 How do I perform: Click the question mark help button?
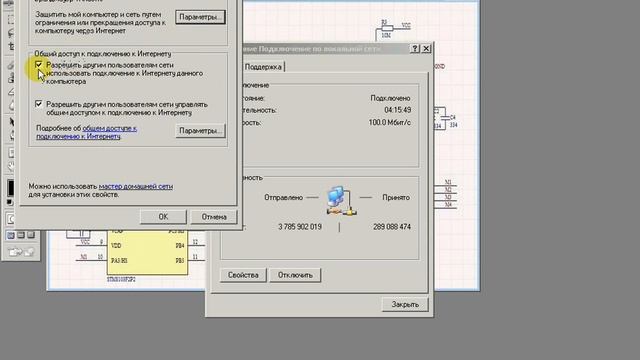click(415, 49)
